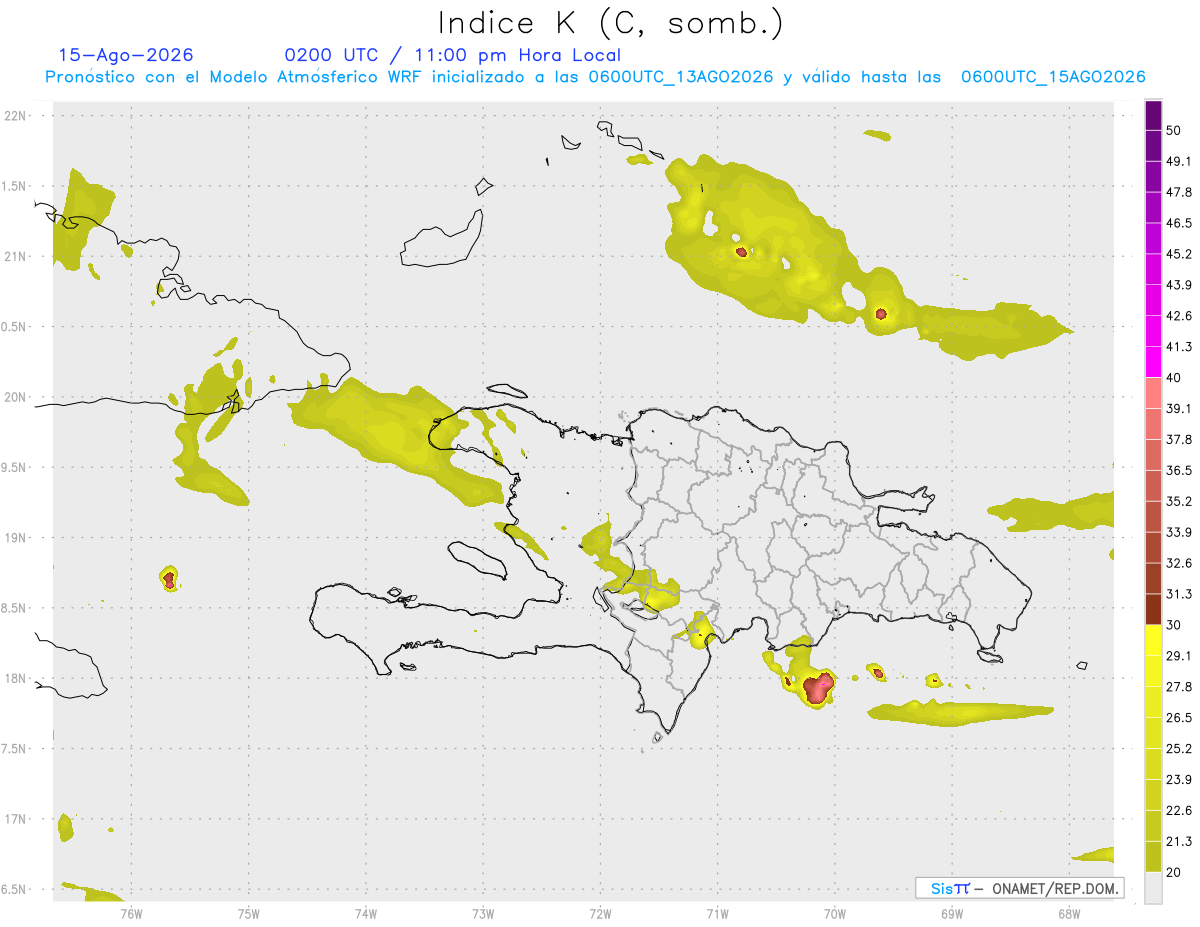Pick the bright yellow swatch between 29.1 and 30
Screen dimensions: 1200x927
(1153, 640)
